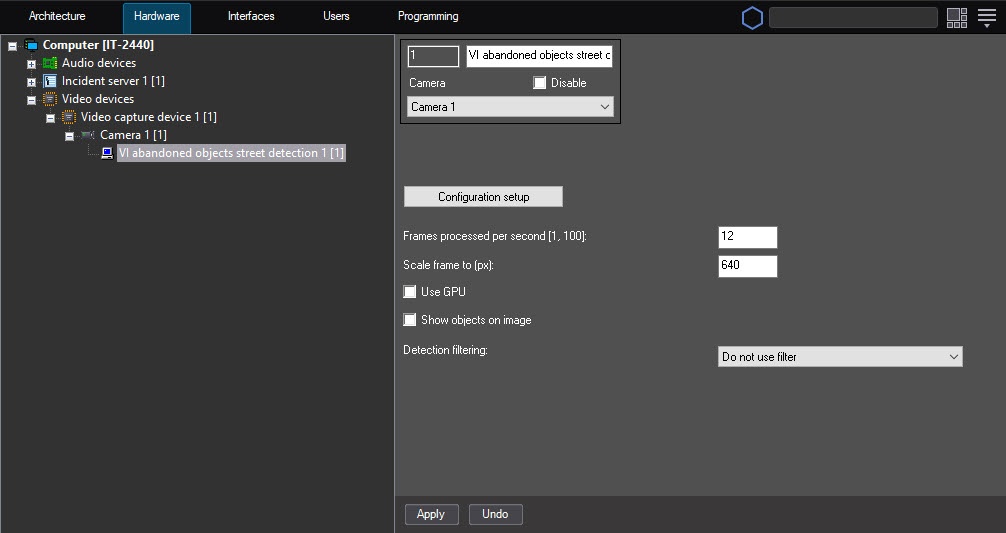Click the Computer IT-2440 tree icon
This screenshot has height=533, width=1006.
[x=31, y=45]
